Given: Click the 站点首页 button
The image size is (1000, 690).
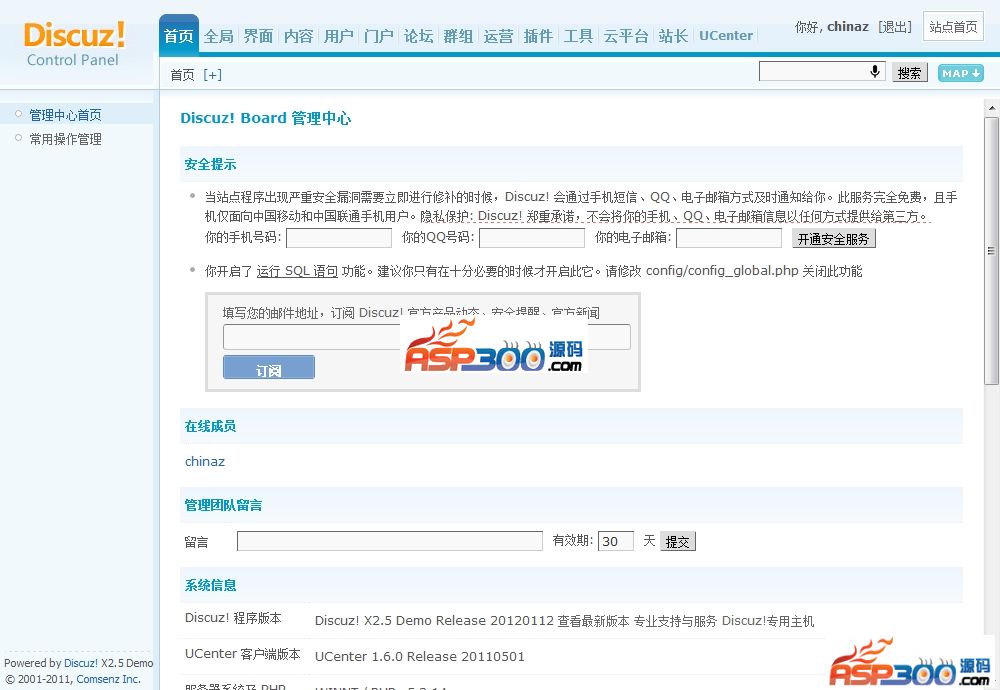Looking at the screenshot, I should point(953,27).
